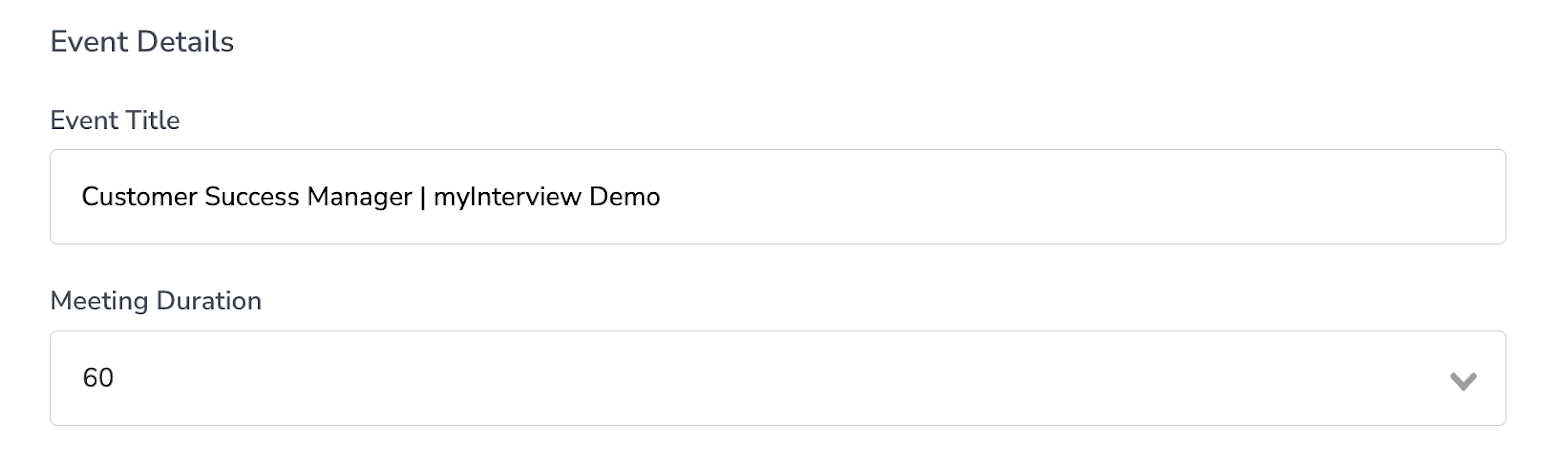
Task: Click the word "Title" in field label
Action: [x=157, y=121]
